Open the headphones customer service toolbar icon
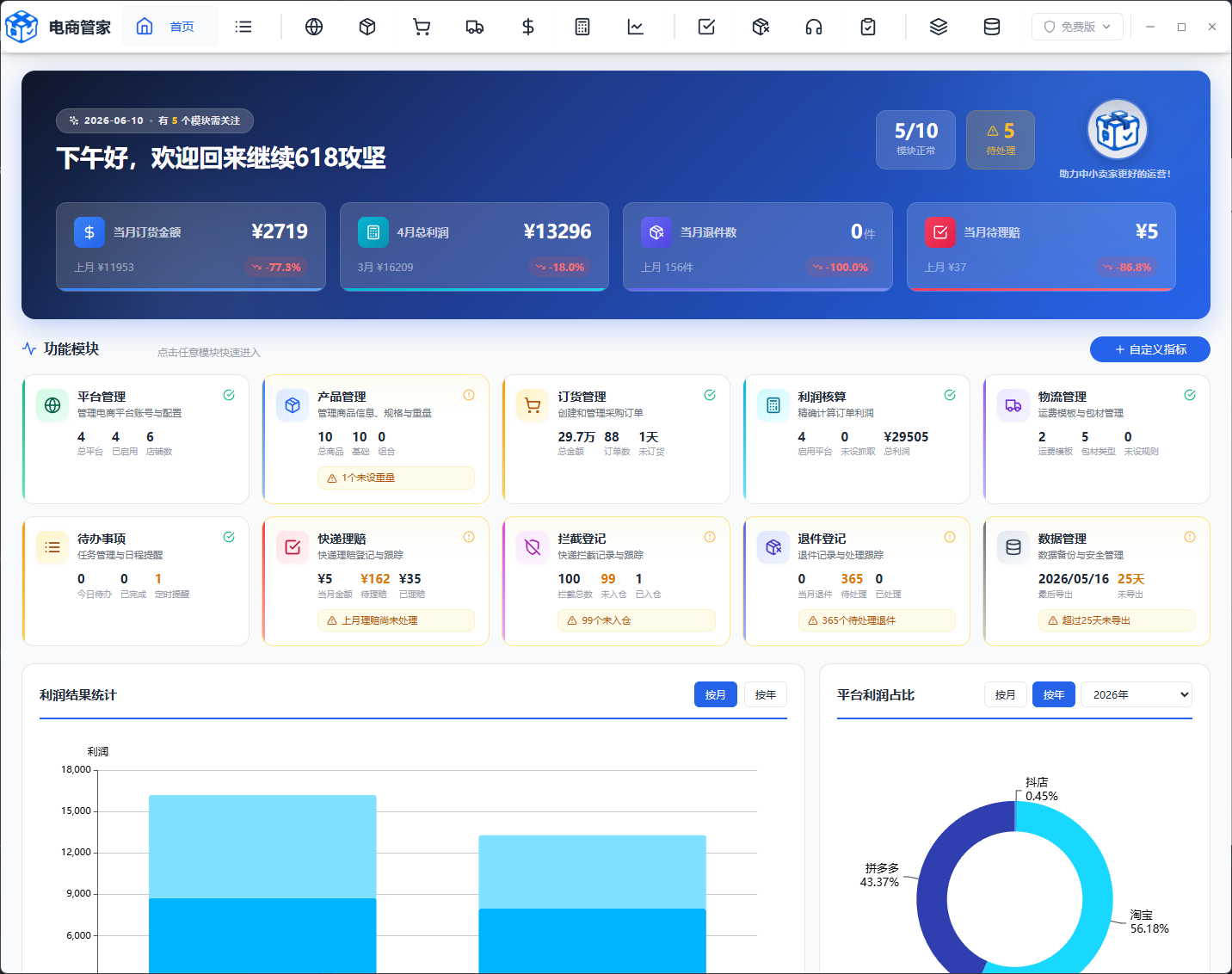Screen dimensions: 1232x974 814,27
